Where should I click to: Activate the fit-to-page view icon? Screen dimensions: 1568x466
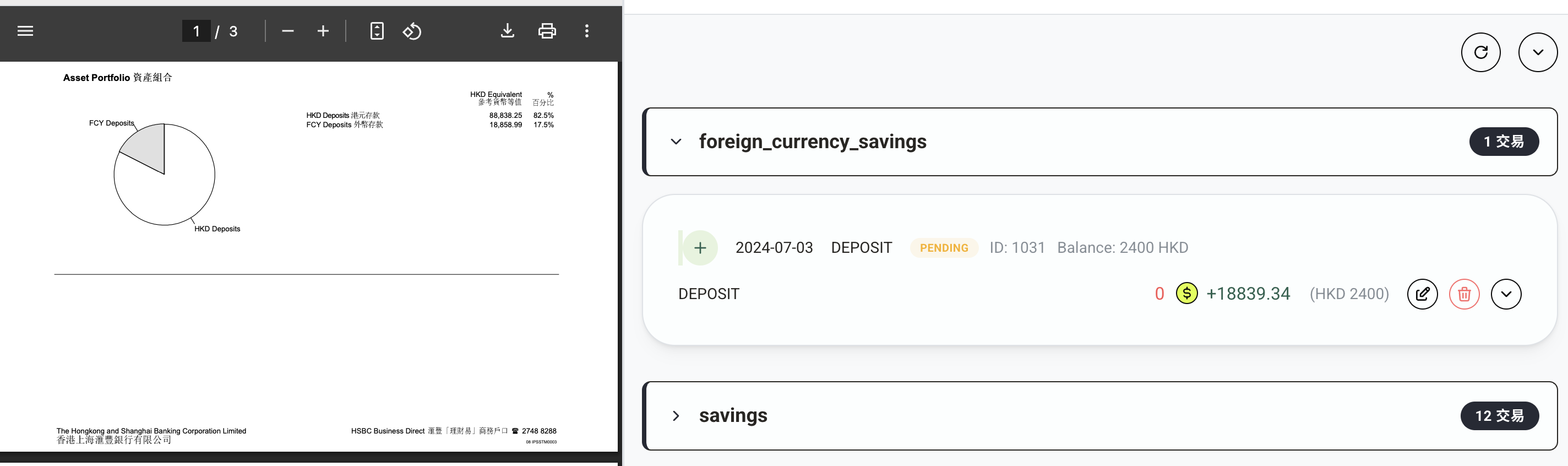tap(377, 30)
